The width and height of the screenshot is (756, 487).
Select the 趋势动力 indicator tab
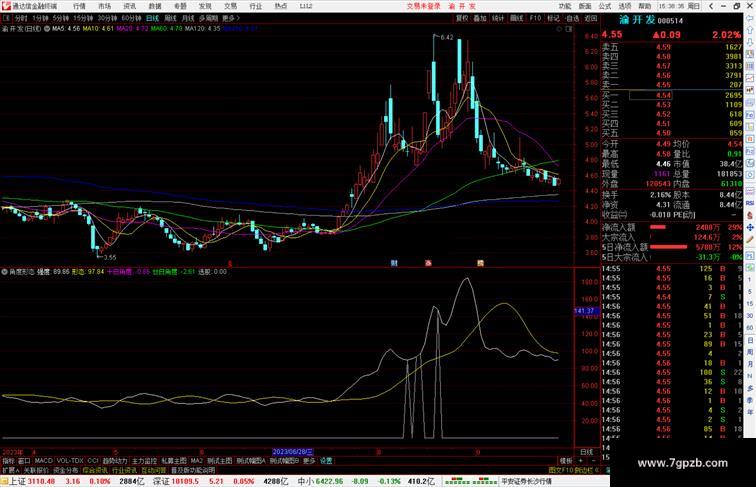(115, 461)
